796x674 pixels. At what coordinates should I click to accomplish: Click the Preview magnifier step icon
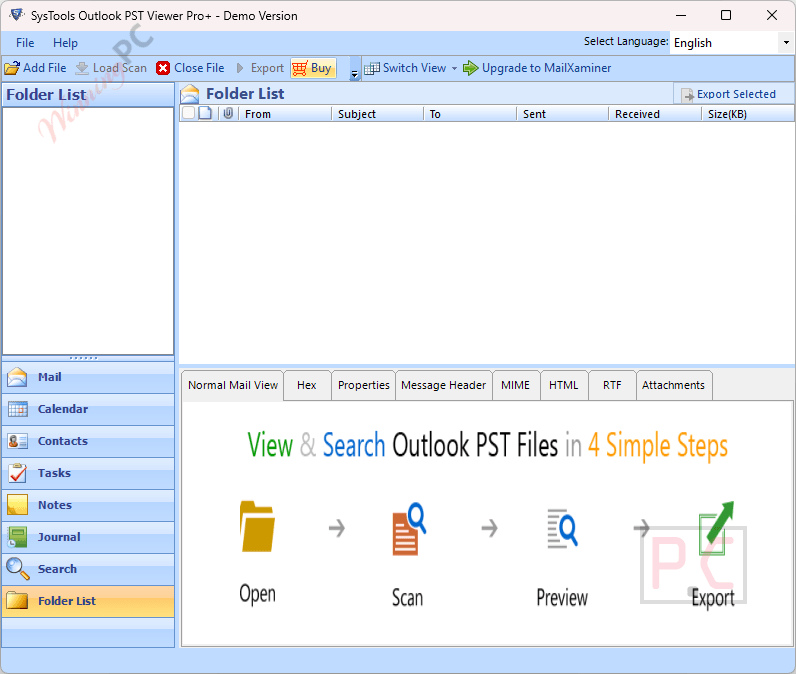pos(562,528)
